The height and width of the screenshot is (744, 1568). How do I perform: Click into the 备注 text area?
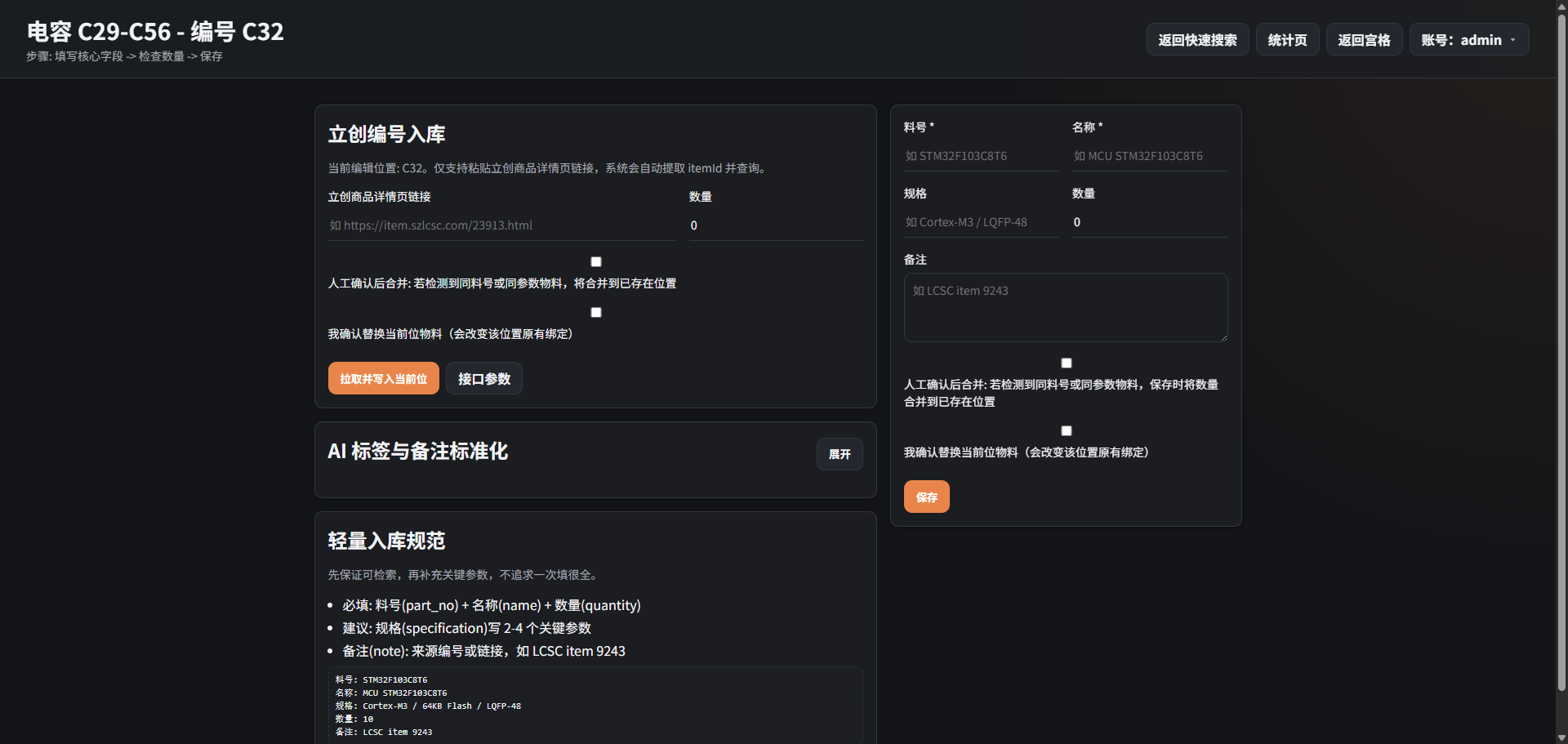point(1065,307)
